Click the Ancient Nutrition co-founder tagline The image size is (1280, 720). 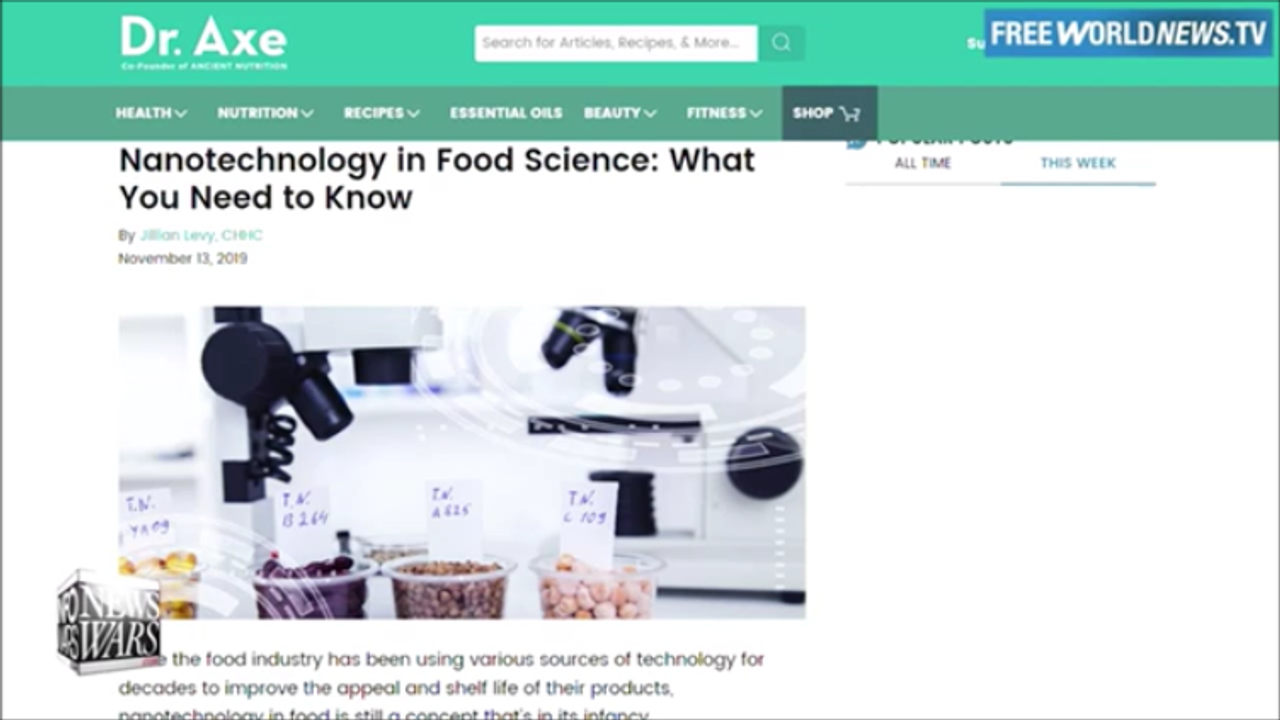click(204, 66)
